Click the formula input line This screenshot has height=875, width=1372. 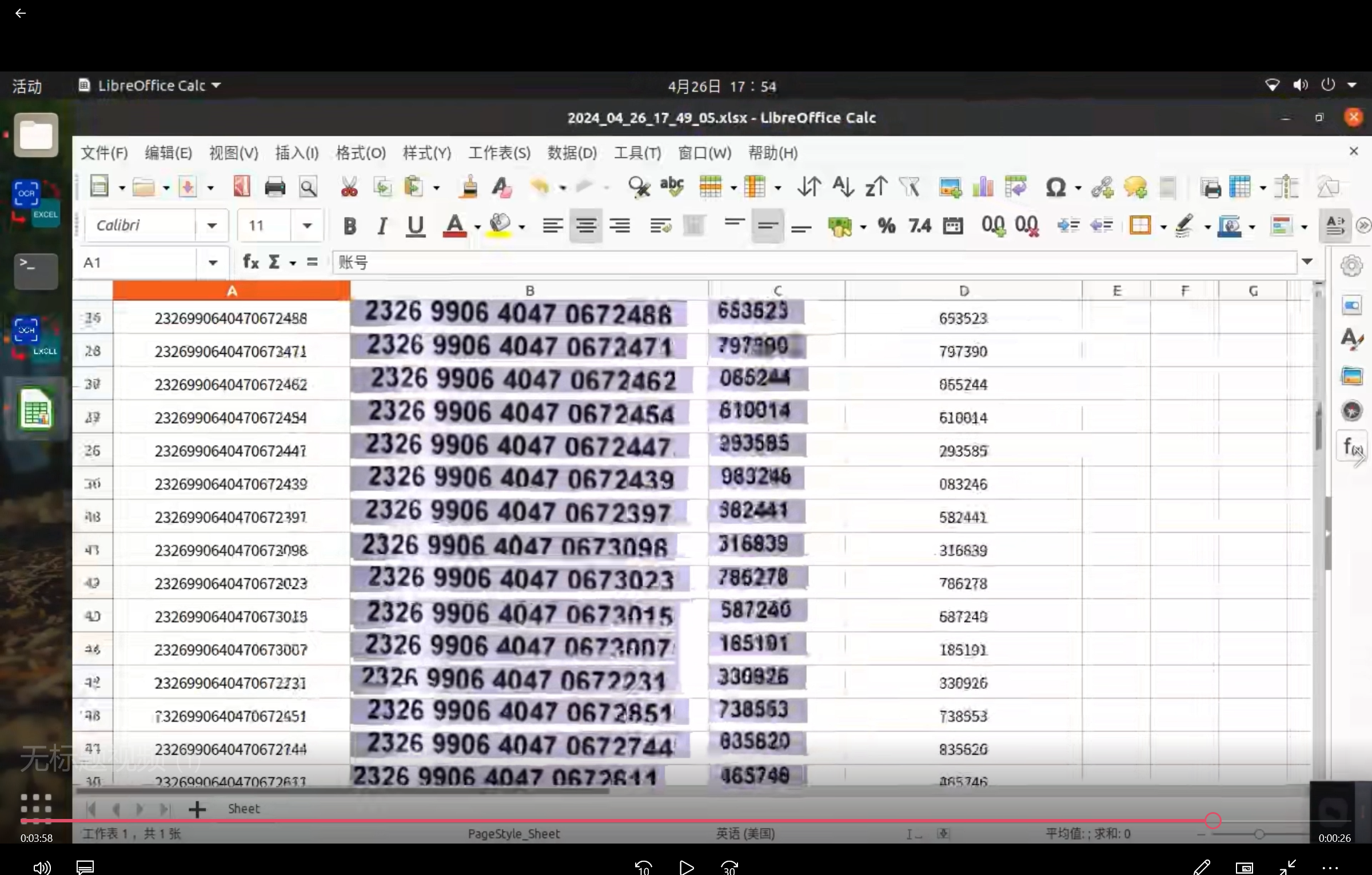(814, 262)
